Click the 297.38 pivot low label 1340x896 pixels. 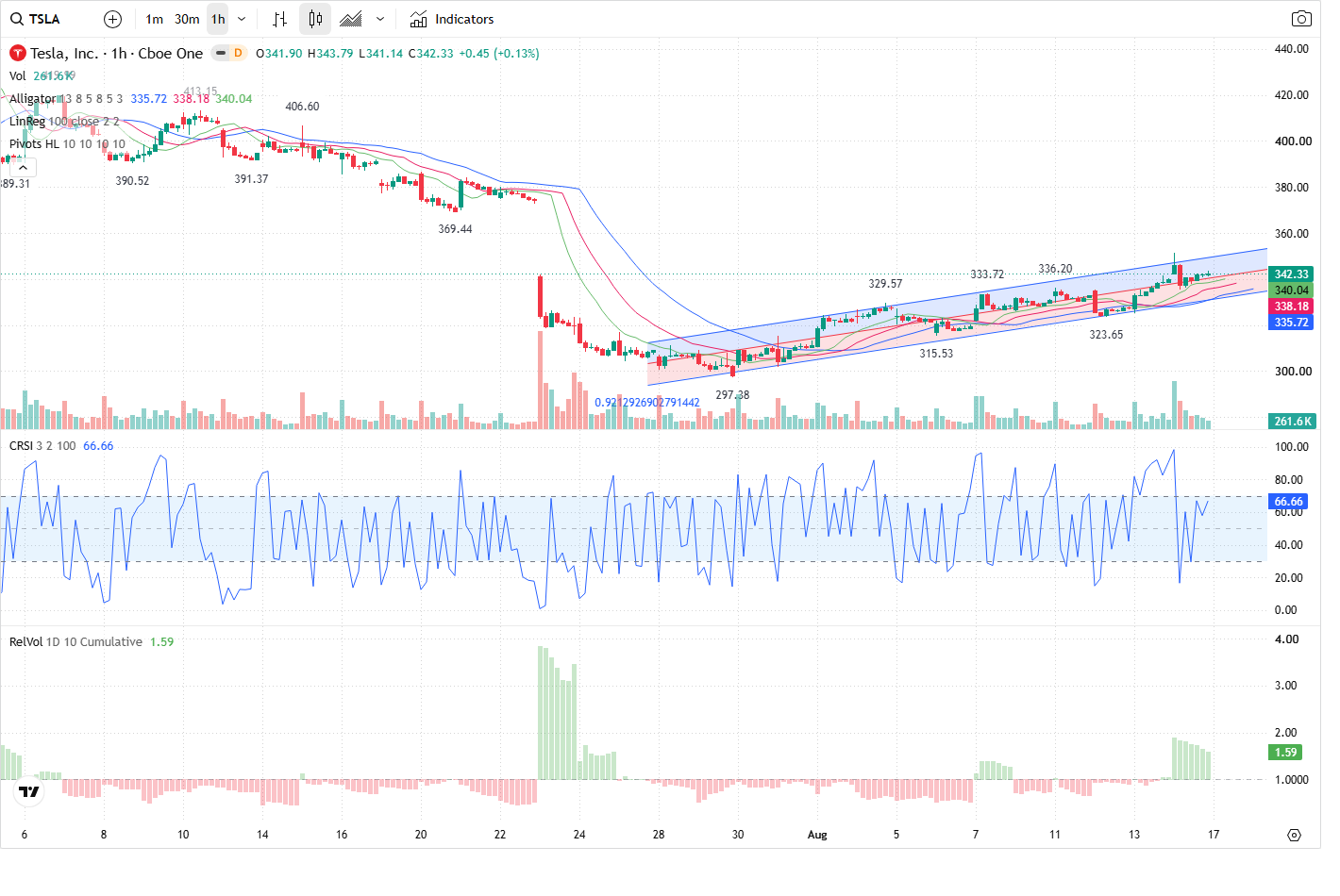732,395
